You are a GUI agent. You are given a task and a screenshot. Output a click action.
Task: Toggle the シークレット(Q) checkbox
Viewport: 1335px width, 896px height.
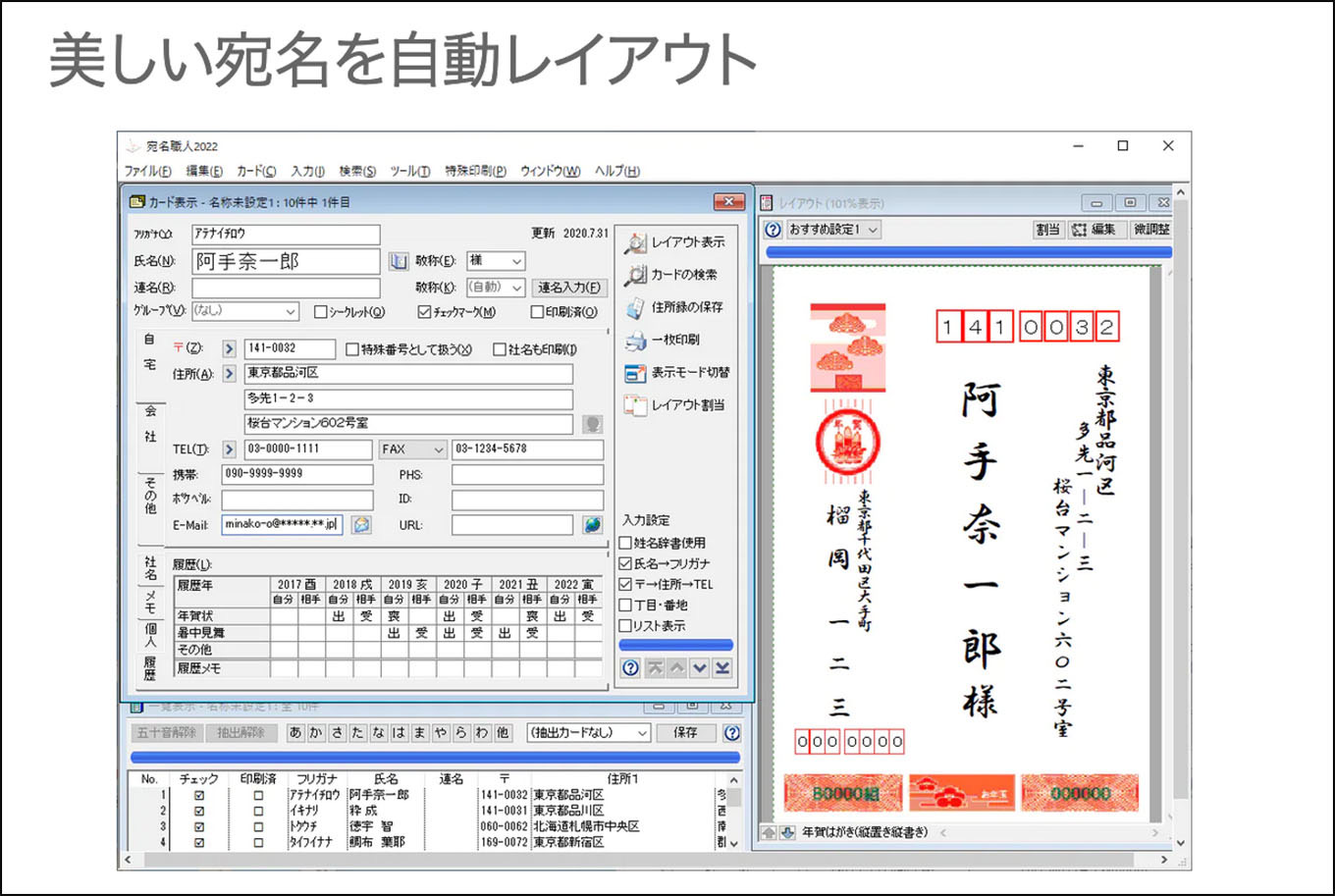click(x=320, y=312)
